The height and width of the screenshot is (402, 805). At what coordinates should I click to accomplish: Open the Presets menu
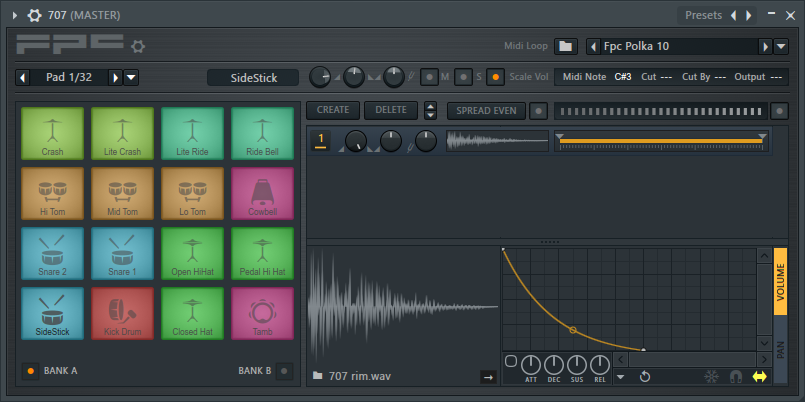tap(703, 15)
